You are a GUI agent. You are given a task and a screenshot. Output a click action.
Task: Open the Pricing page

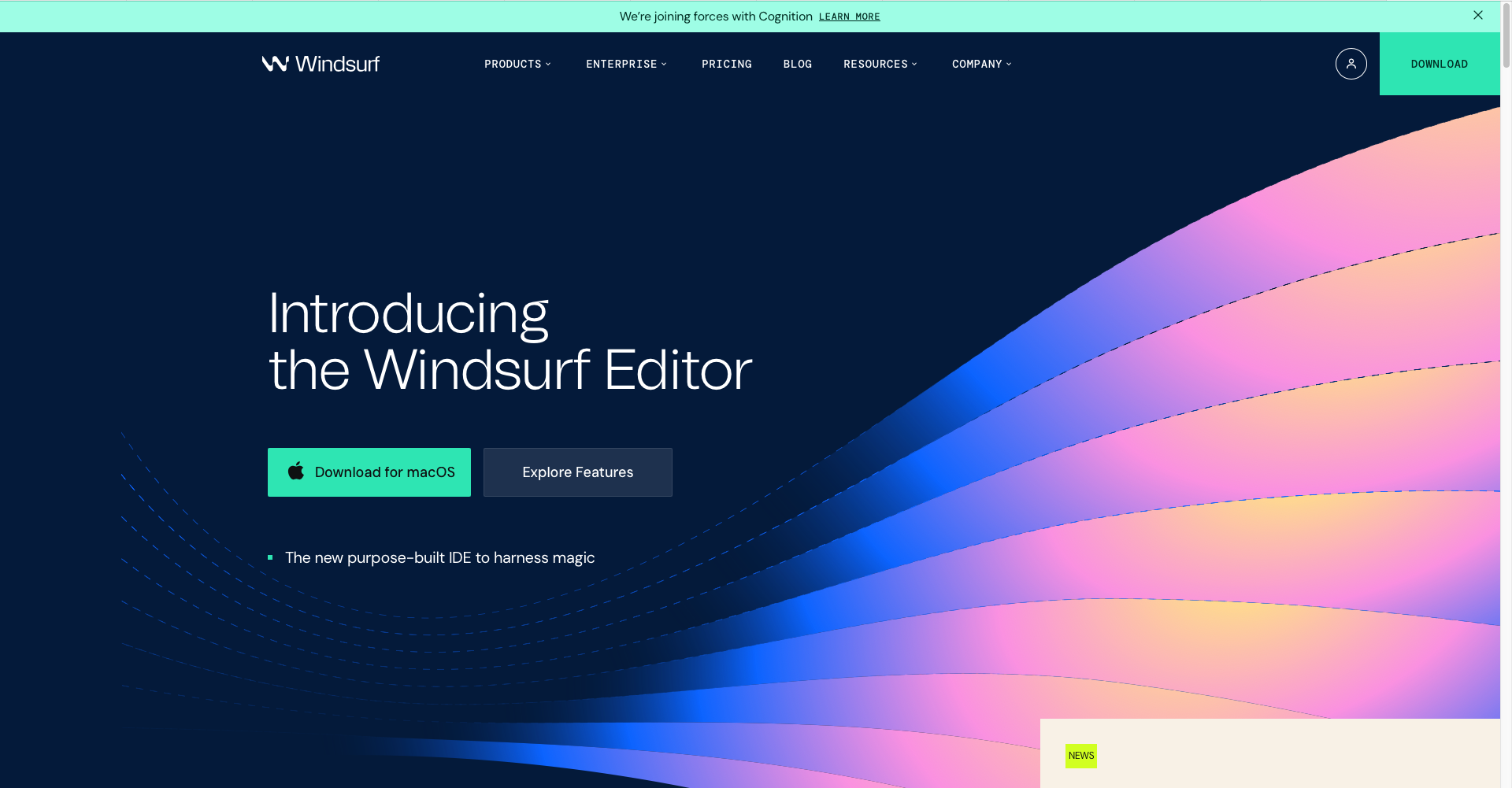(726, 64)
